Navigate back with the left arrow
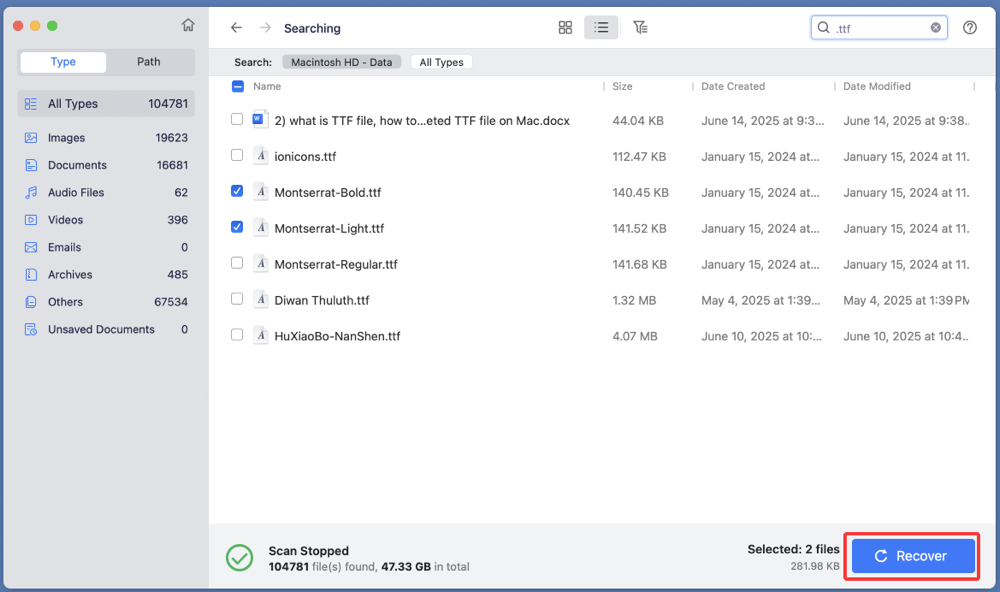The image size is (1000, 592). (x=236, y=28)
